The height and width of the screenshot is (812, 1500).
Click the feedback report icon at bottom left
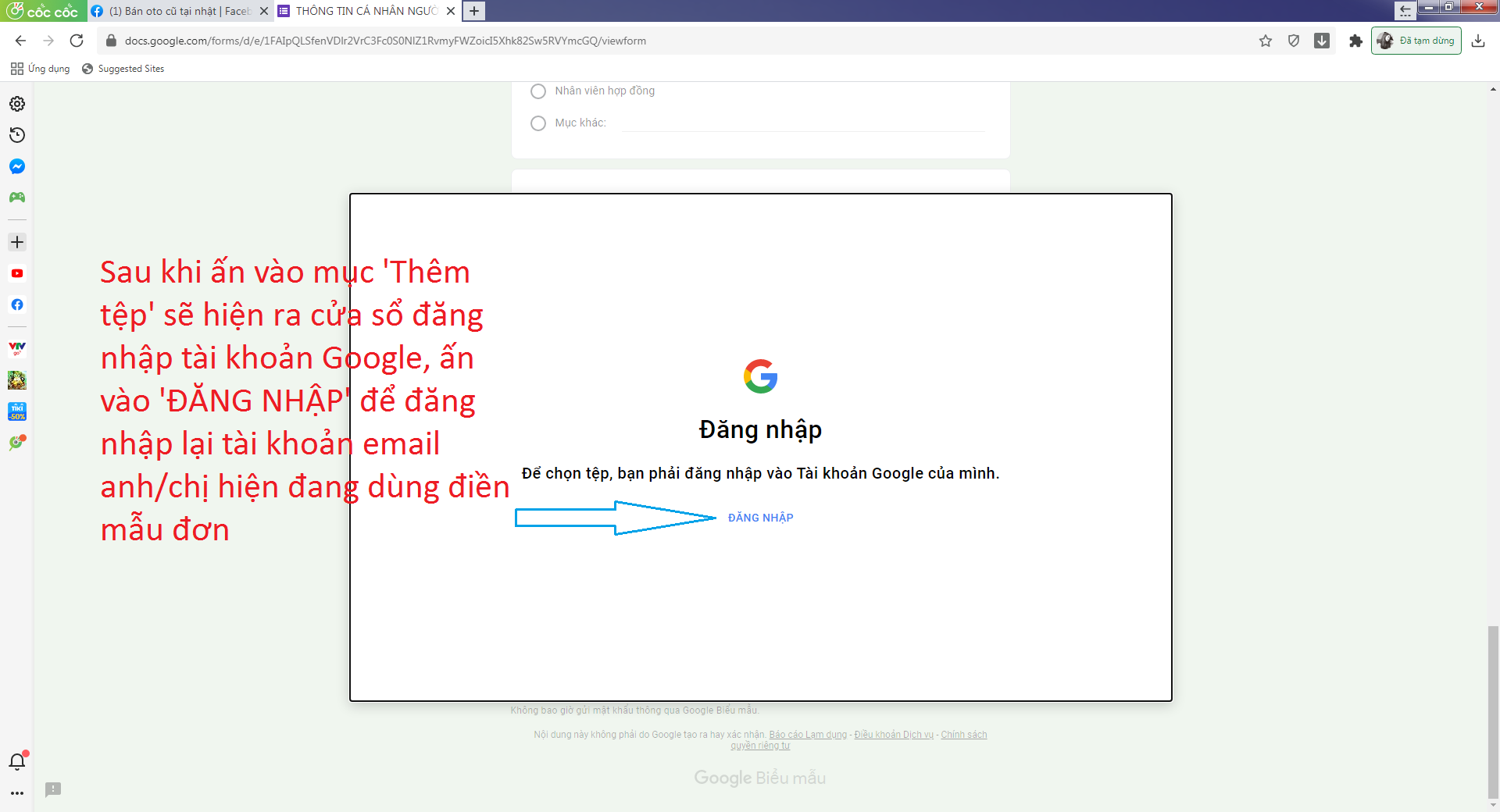(53, 789)
